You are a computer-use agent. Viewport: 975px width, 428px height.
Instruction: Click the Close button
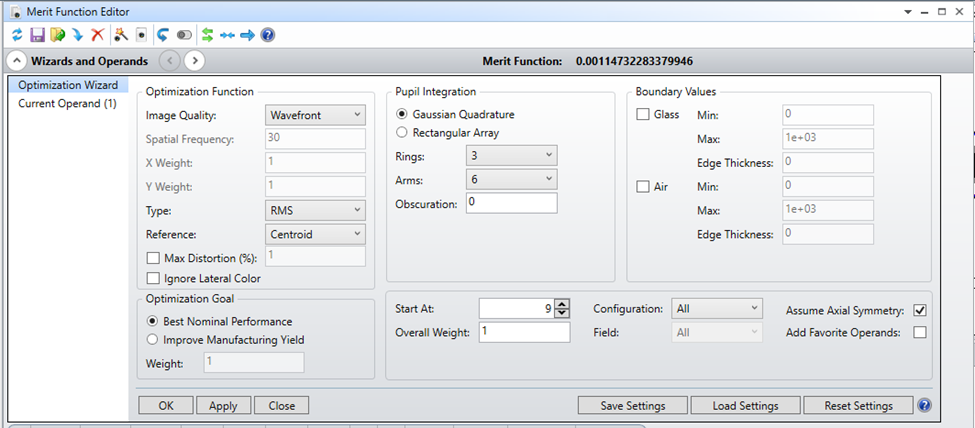(x=282, y=406)
